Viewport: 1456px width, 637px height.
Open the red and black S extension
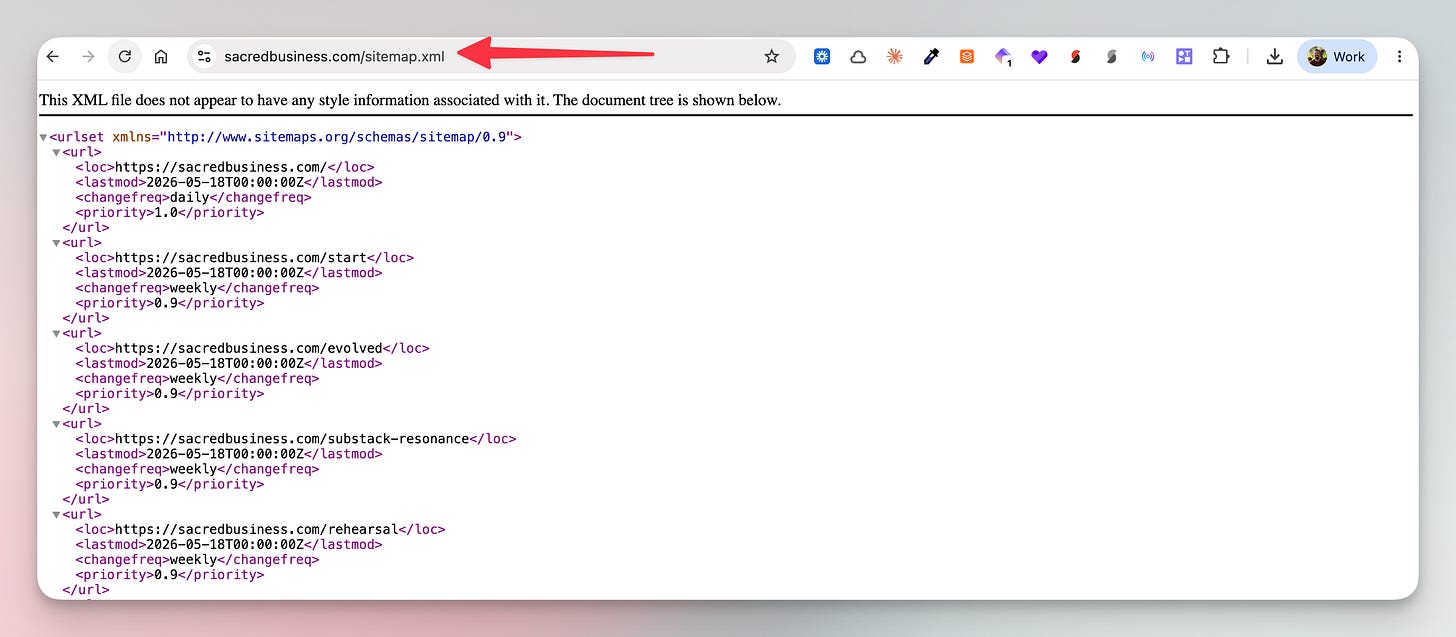click(x=1075, y=57)
